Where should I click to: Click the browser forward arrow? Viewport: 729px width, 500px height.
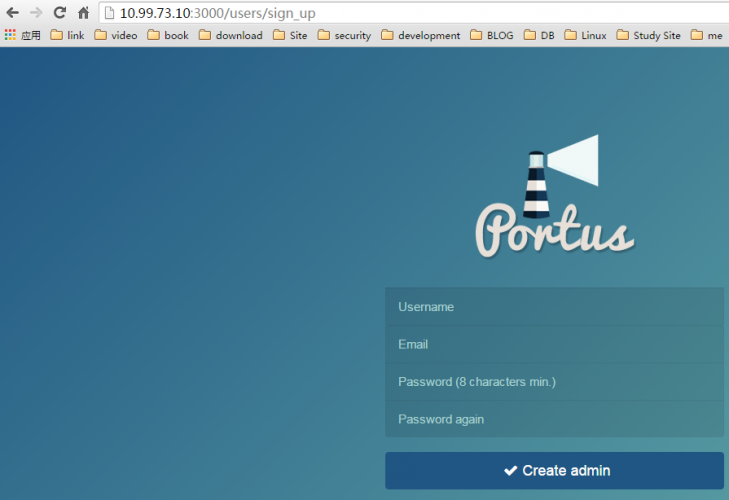pyautogui.click(x=36, y=13)
